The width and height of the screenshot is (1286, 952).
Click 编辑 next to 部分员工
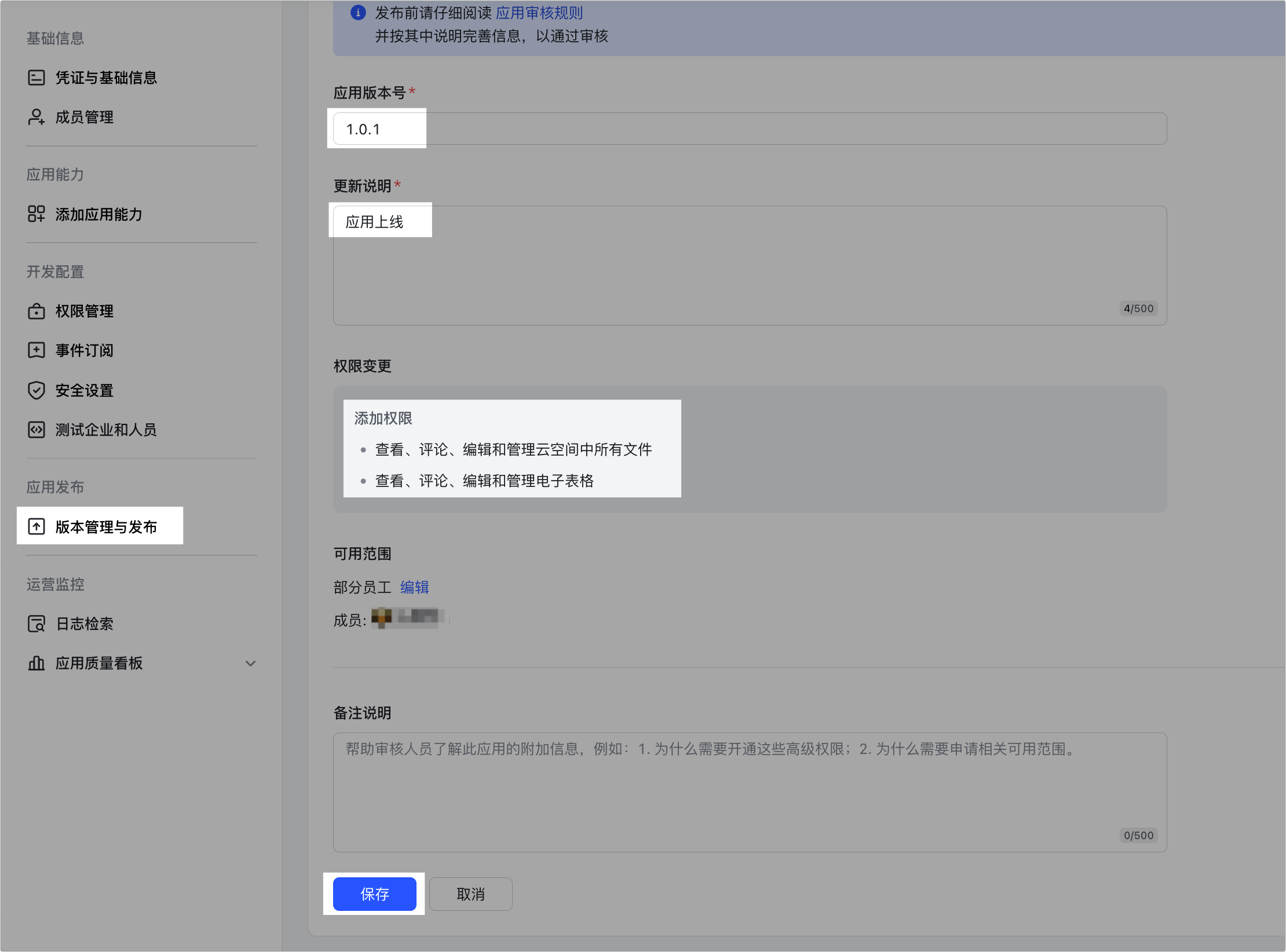point(415,587)
